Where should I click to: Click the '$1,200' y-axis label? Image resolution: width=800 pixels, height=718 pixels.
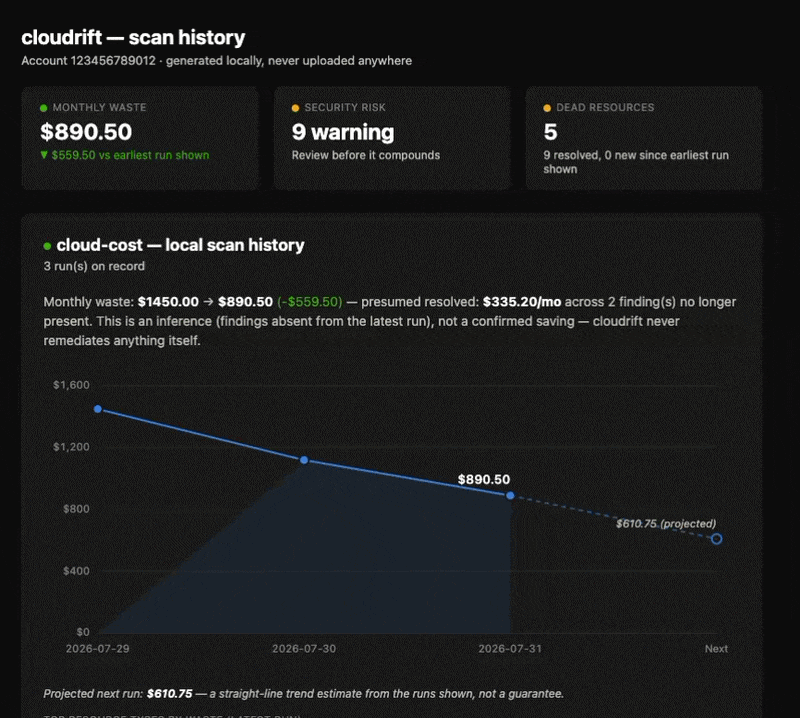click(x=71, y=447)
